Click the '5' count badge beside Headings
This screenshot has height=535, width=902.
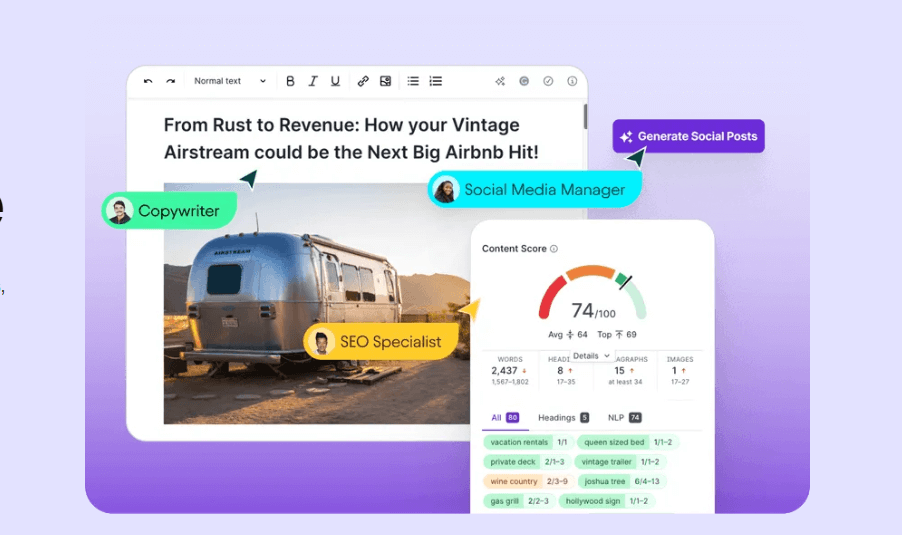[584, 418]
